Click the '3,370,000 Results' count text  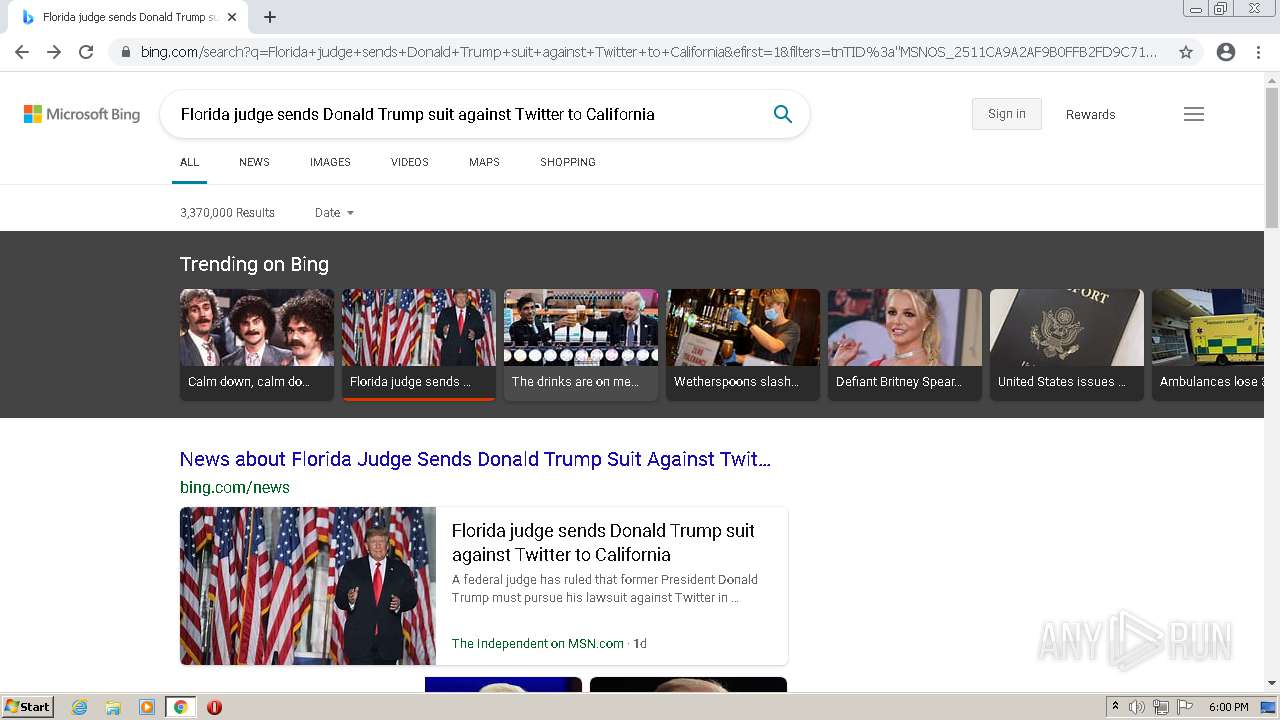click(227, 213)
